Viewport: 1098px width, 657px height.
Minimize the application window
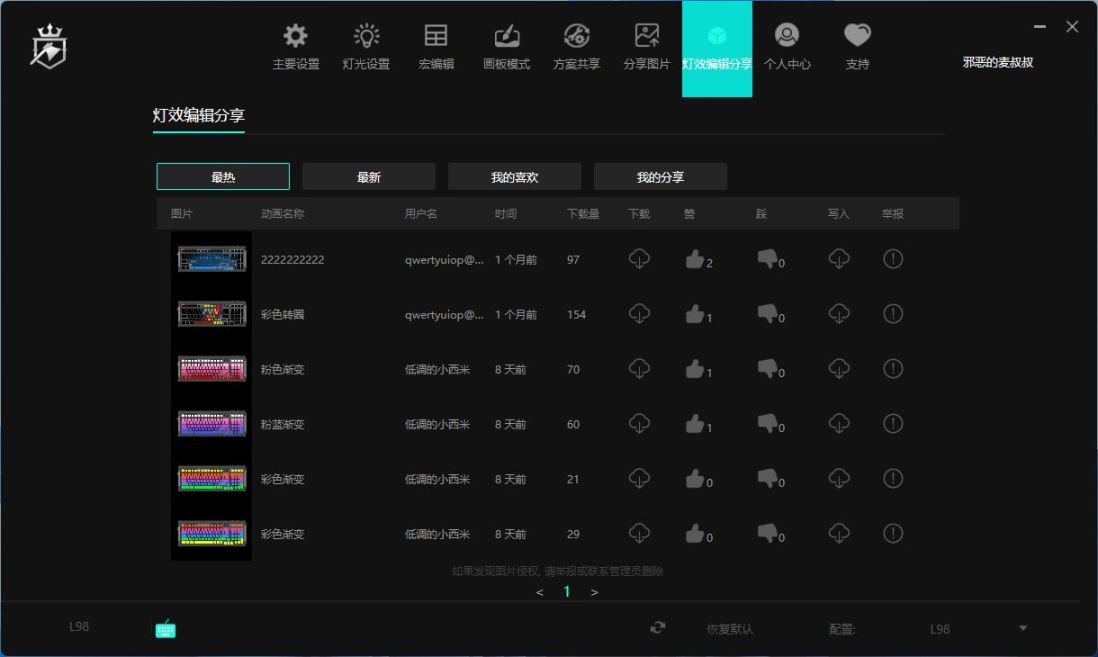[x=1040, y=27]
